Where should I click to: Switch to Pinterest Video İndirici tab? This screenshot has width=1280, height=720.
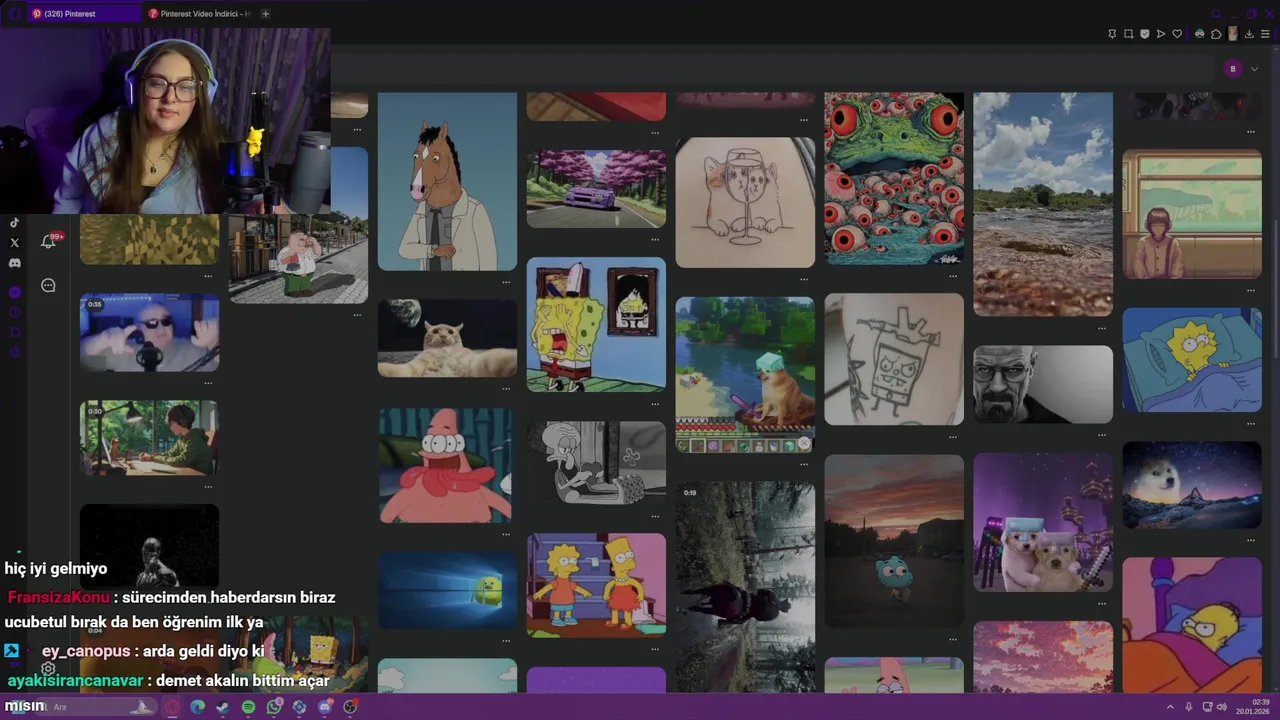click(x=200, y=14)
